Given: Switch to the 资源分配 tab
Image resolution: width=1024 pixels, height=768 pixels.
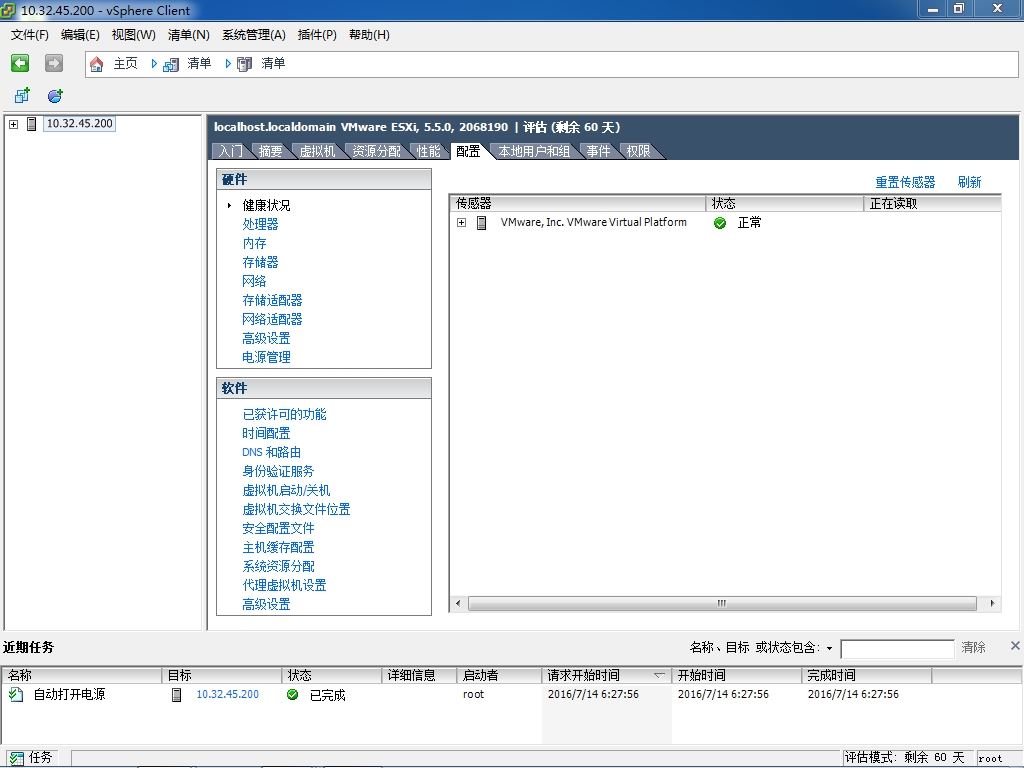Looking at the screenshot, I should (x=377, y=151).
